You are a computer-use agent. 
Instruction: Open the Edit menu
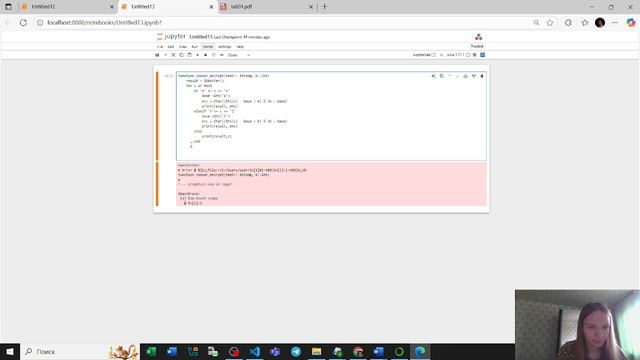click(x=171, y=47)
